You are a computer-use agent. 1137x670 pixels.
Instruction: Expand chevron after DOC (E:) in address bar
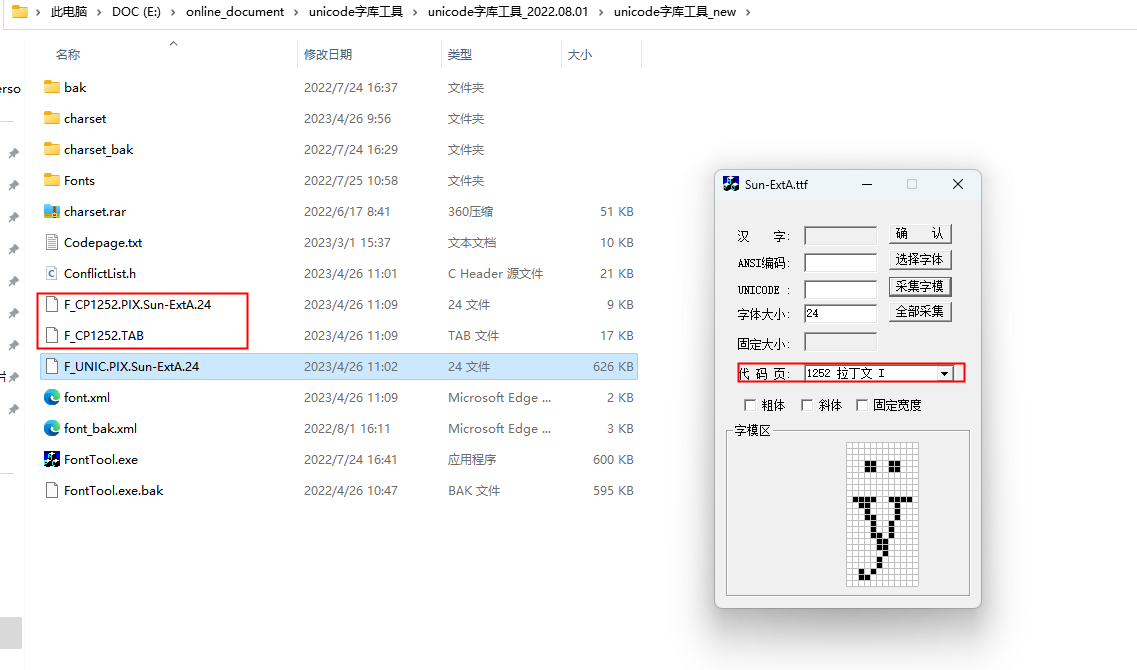[173, 12]
